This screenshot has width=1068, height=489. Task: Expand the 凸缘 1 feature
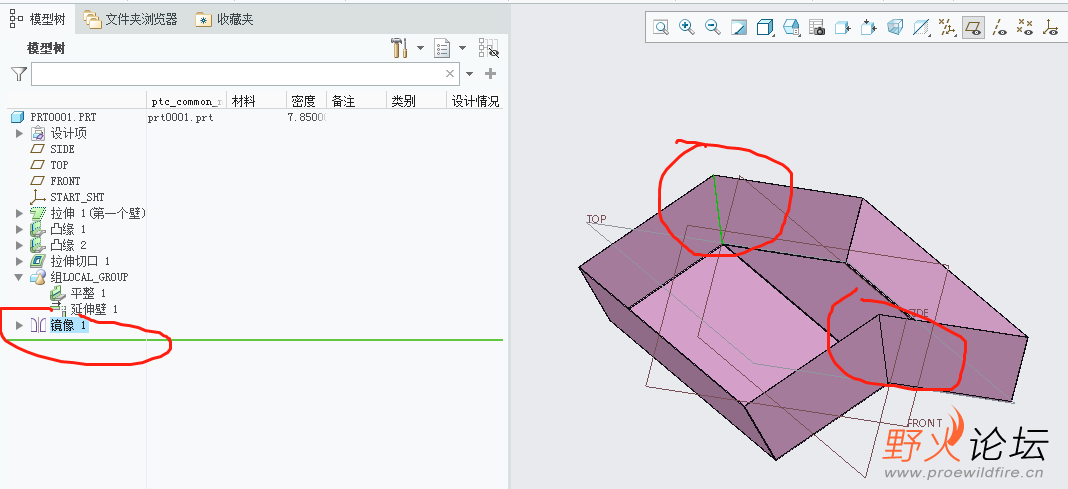pyautogui.click(x=20, y=229)
